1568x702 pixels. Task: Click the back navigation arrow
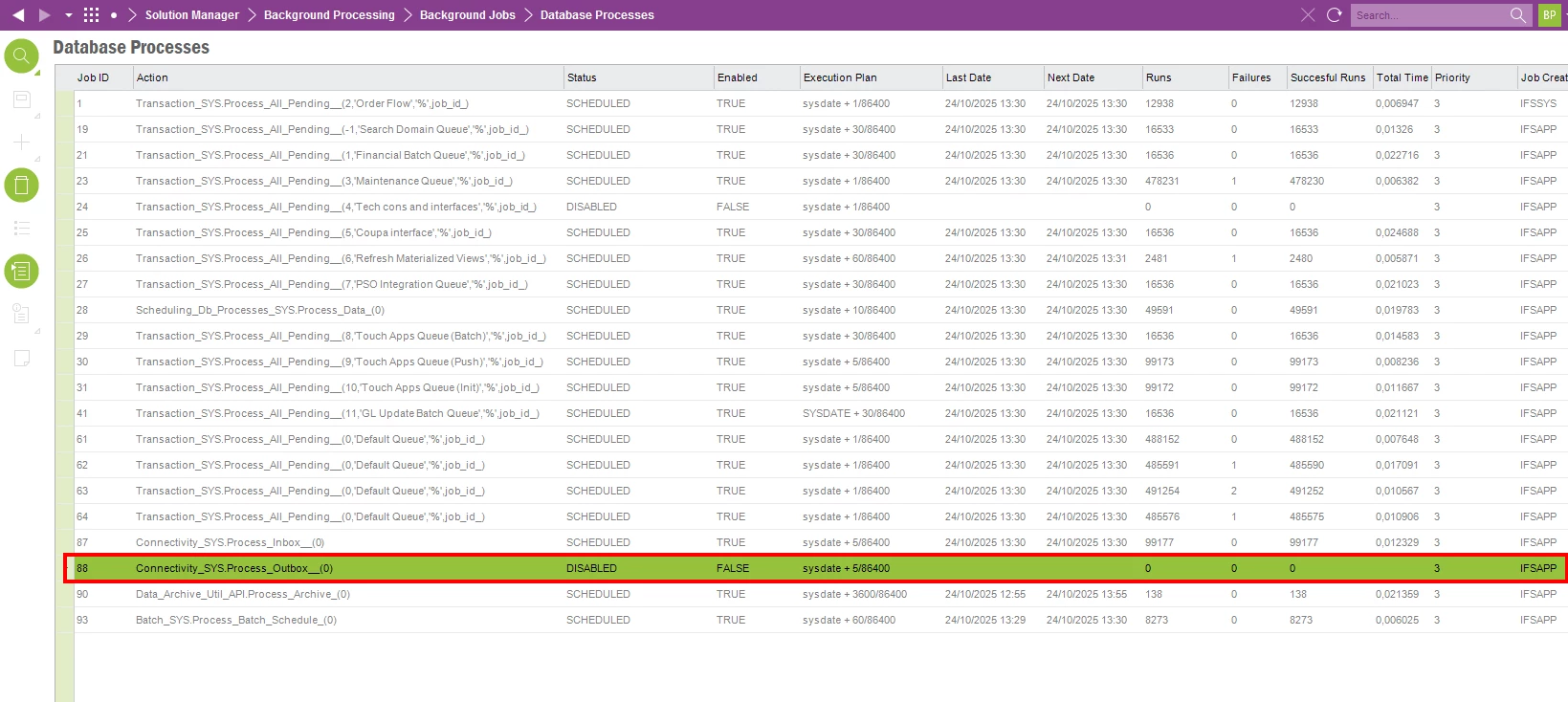[x=18, y=15]
